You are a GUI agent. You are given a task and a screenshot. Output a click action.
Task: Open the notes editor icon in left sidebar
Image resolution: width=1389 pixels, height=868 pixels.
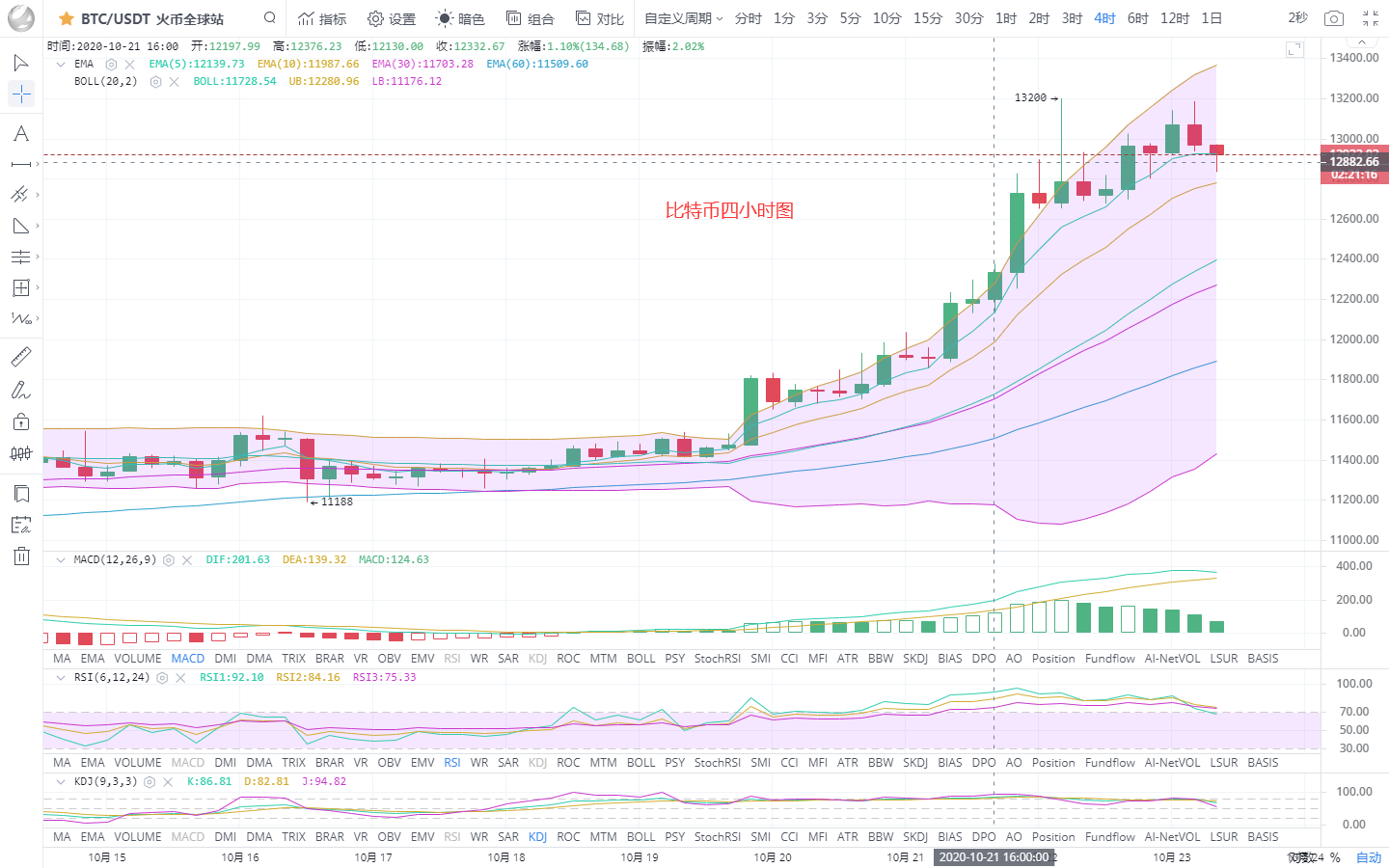pyautogui.click(x=20, y=525)
